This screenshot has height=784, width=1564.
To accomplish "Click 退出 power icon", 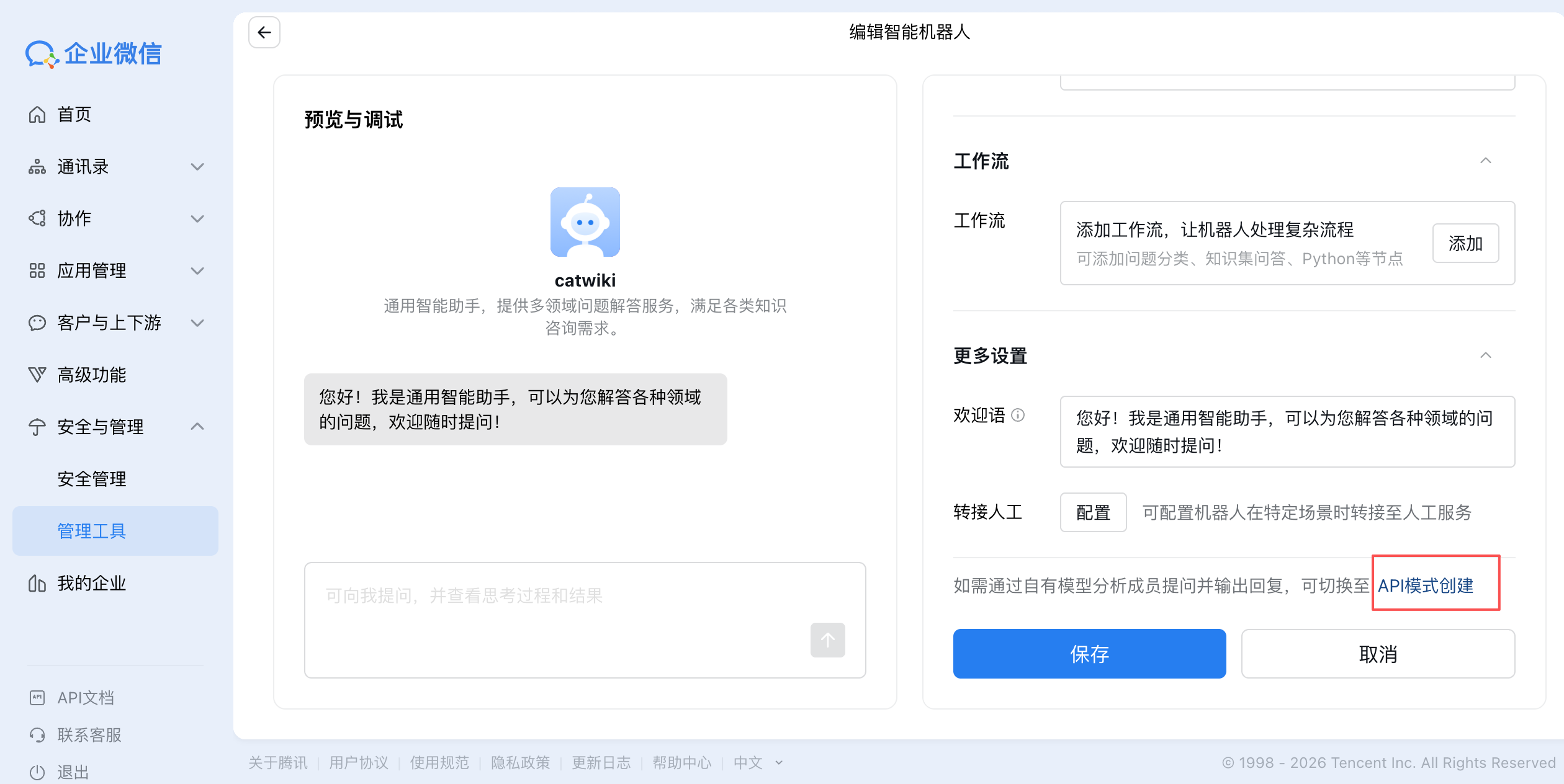I will (37, 772).
